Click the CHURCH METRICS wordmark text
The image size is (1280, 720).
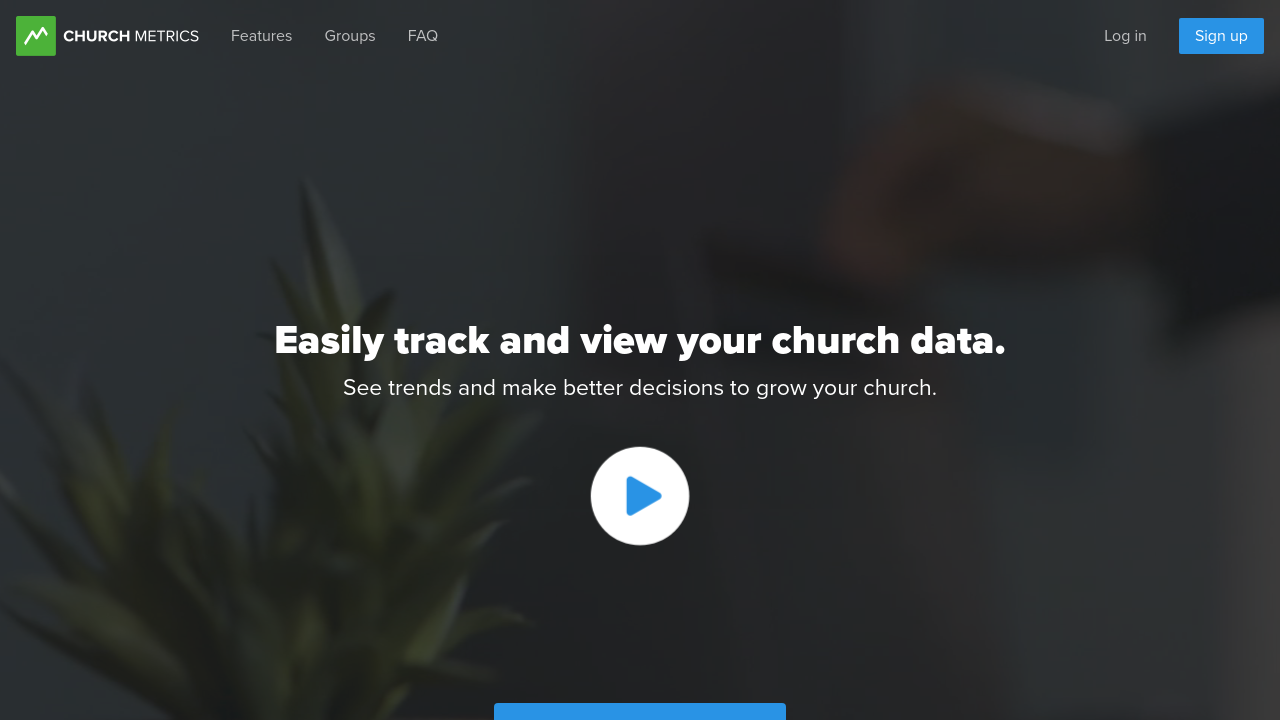tap(131, 36)
